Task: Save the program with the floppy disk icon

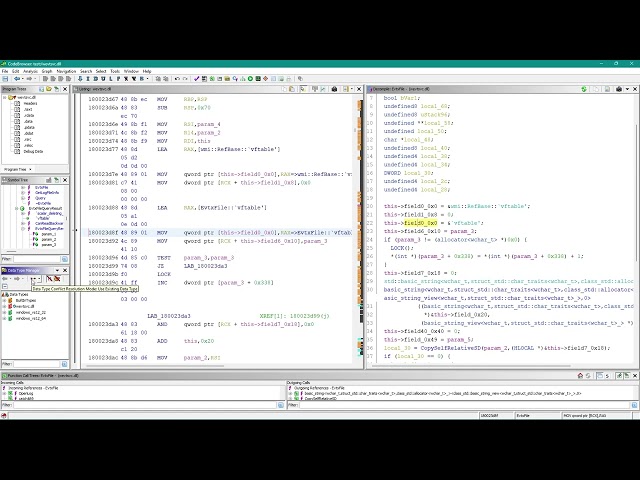Action: coord(5,79)
